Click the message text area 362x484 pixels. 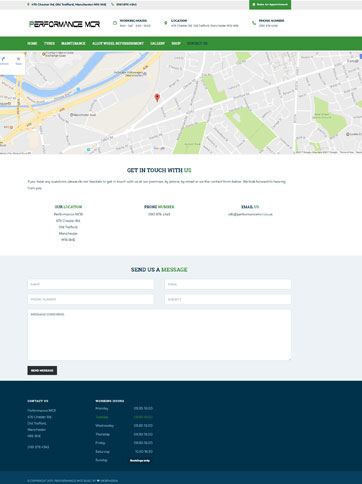pyautogui.click(x=159, y=335)
